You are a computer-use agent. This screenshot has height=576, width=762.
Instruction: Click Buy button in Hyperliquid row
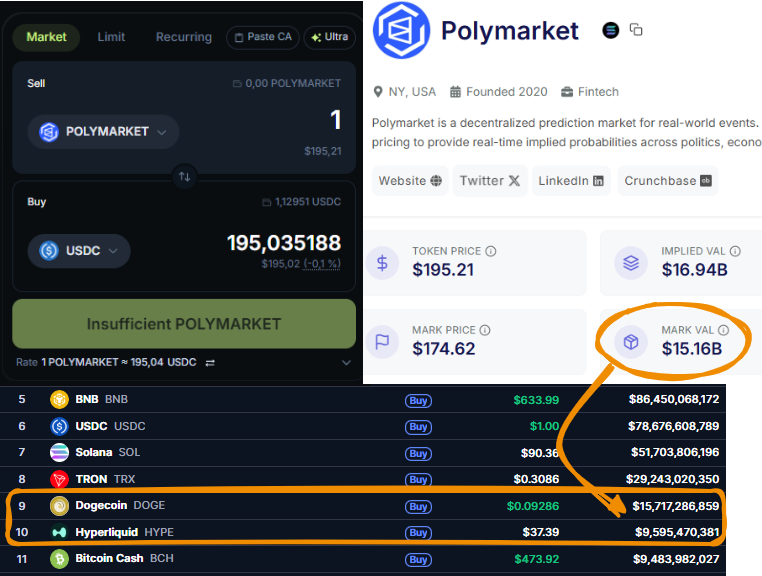click(418, 533)
